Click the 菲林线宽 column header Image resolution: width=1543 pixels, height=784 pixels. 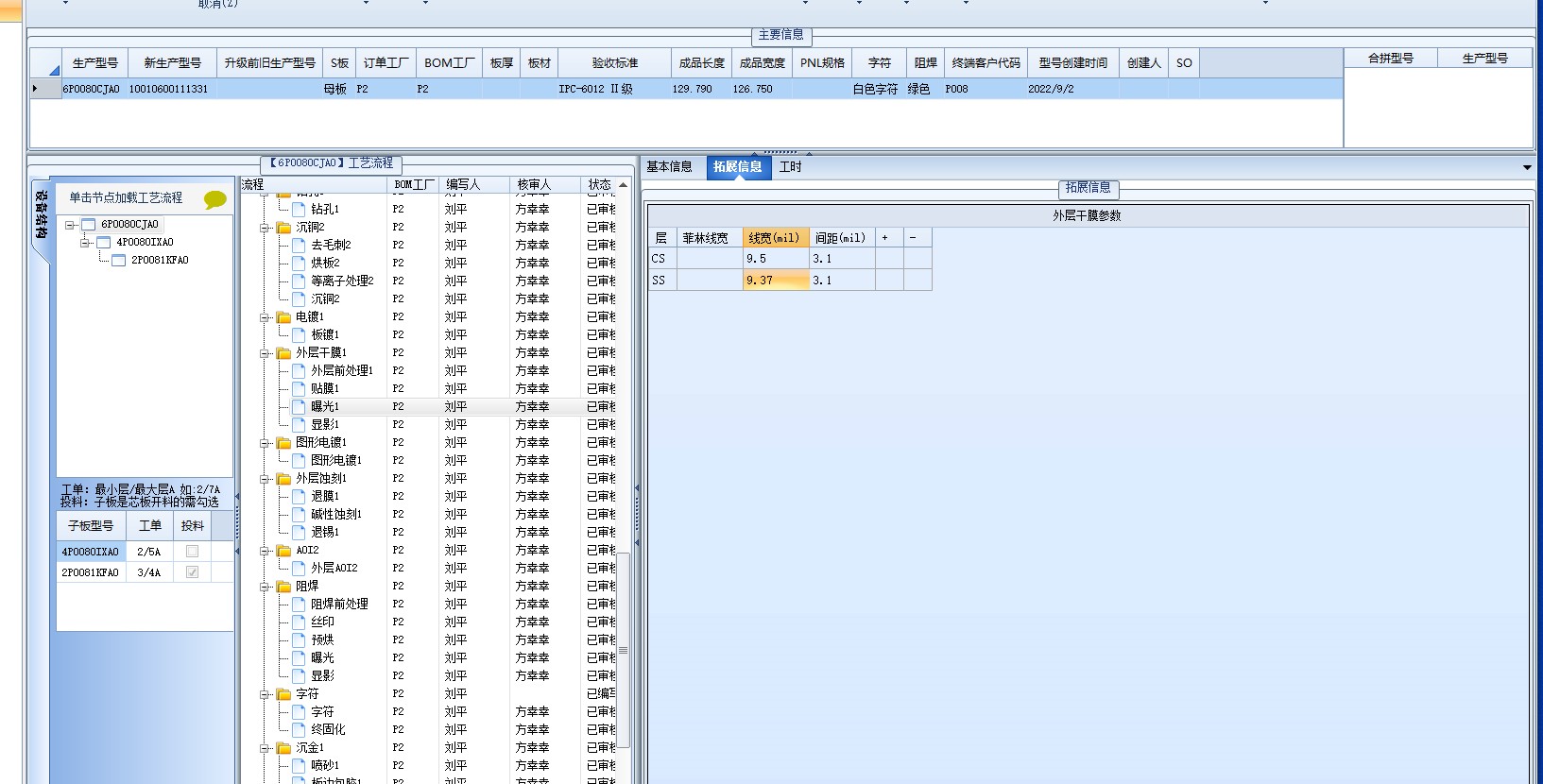pos(710,238)
